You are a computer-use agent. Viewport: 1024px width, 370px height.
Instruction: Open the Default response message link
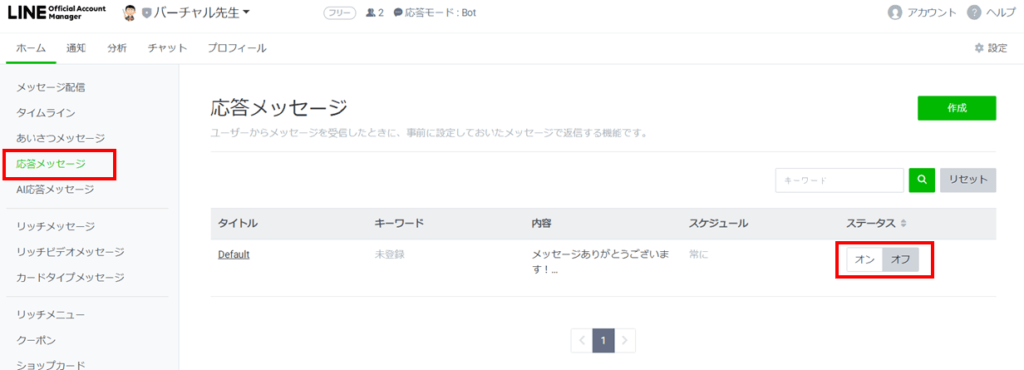[234, 254]
